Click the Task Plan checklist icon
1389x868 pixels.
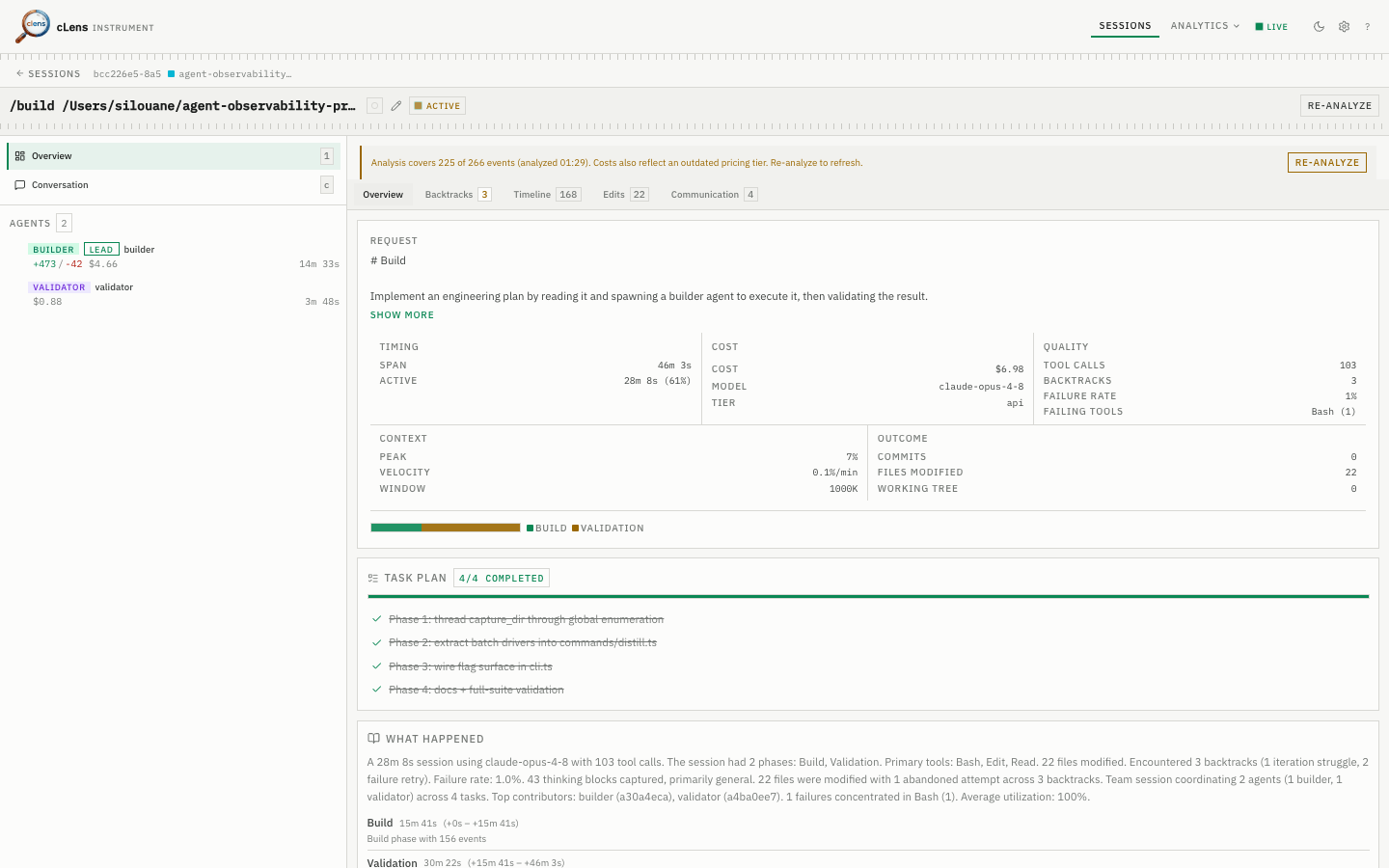tap(373, 579)
